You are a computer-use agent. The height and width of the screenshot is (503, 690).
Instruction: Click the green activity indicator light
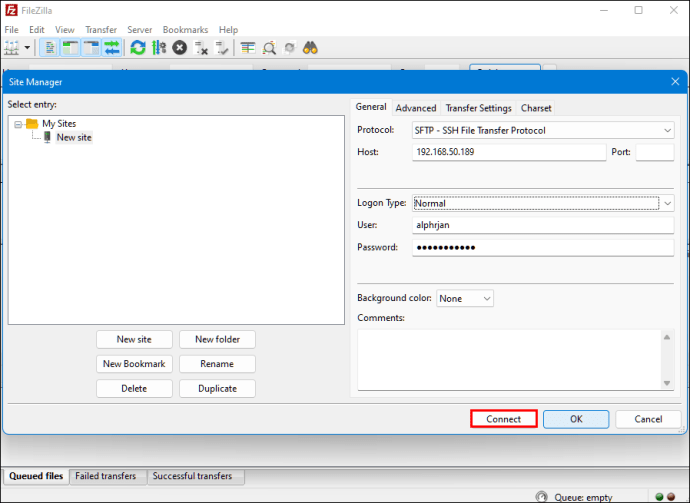[659, 497]
